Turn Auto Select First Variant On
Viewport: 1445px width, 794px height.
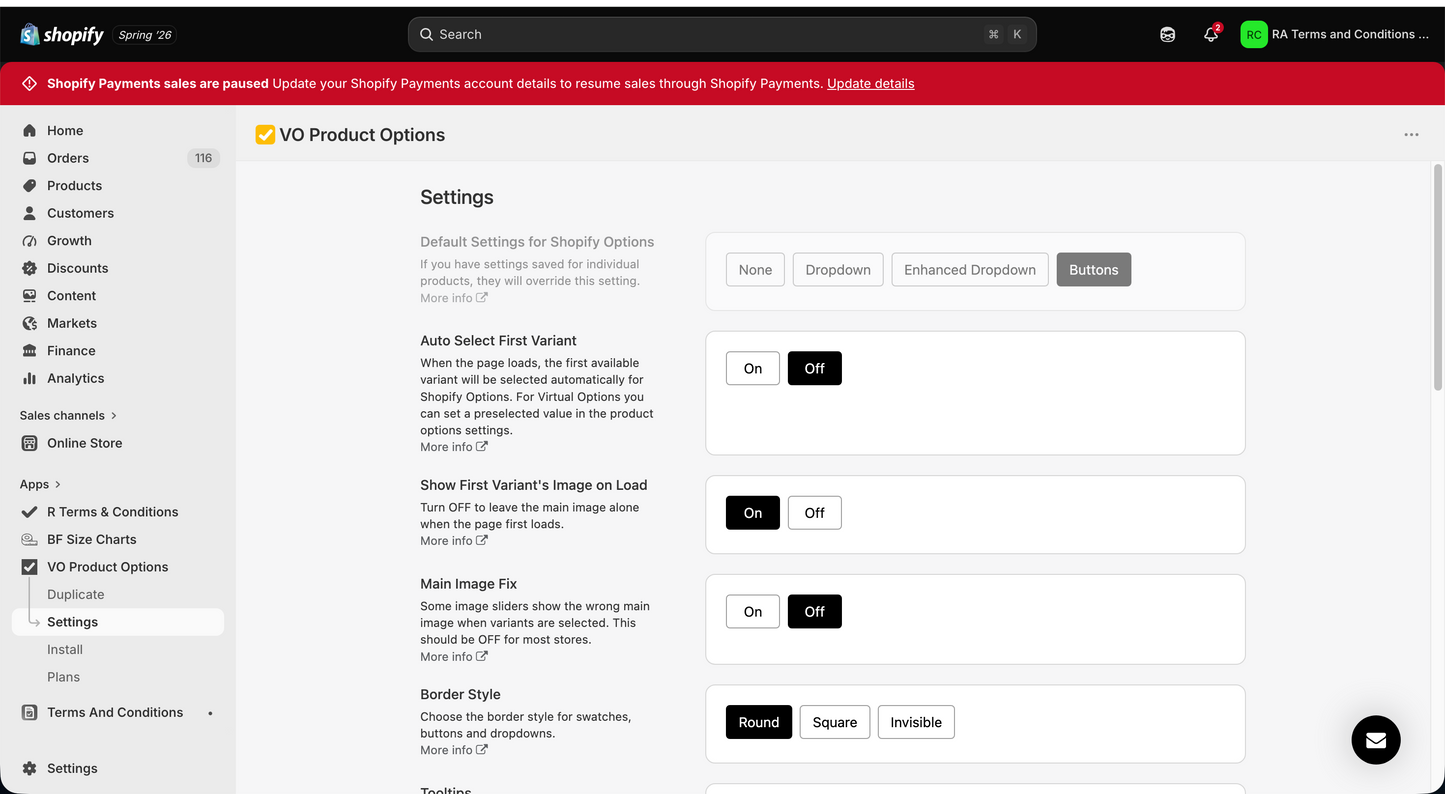click(753, 368)
